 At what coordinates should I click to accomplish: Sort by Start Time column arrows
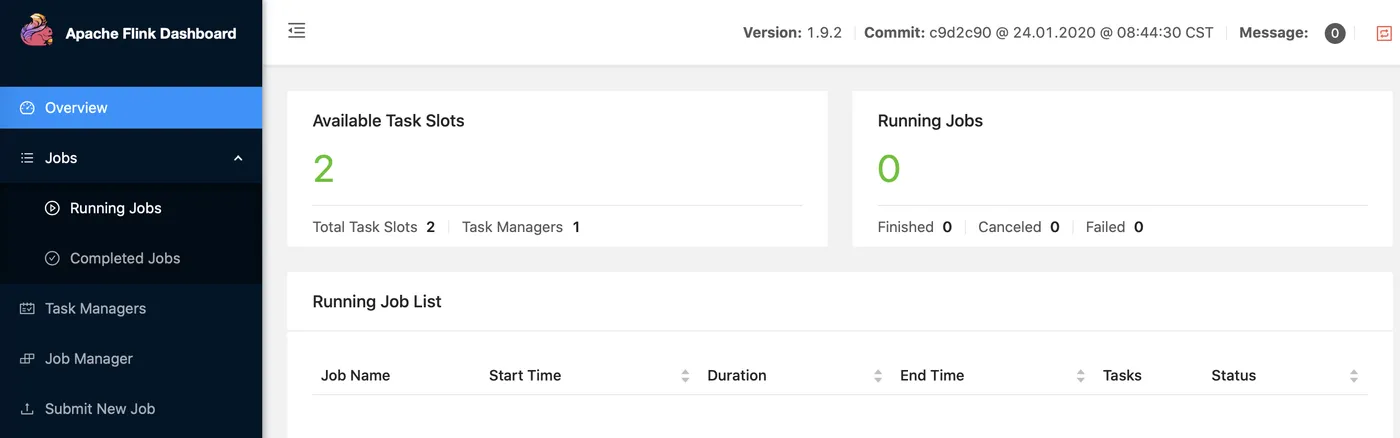(685, 376)
